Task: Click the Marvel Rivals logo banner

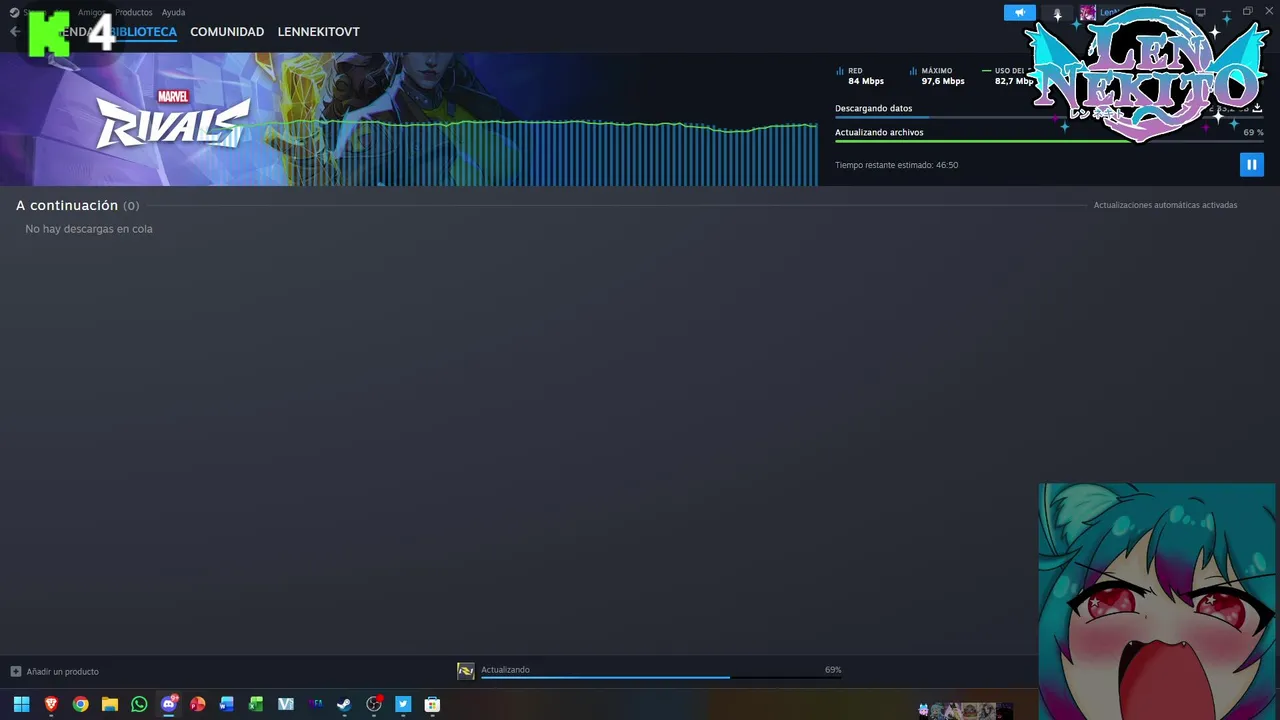Action: click(172, 121)
